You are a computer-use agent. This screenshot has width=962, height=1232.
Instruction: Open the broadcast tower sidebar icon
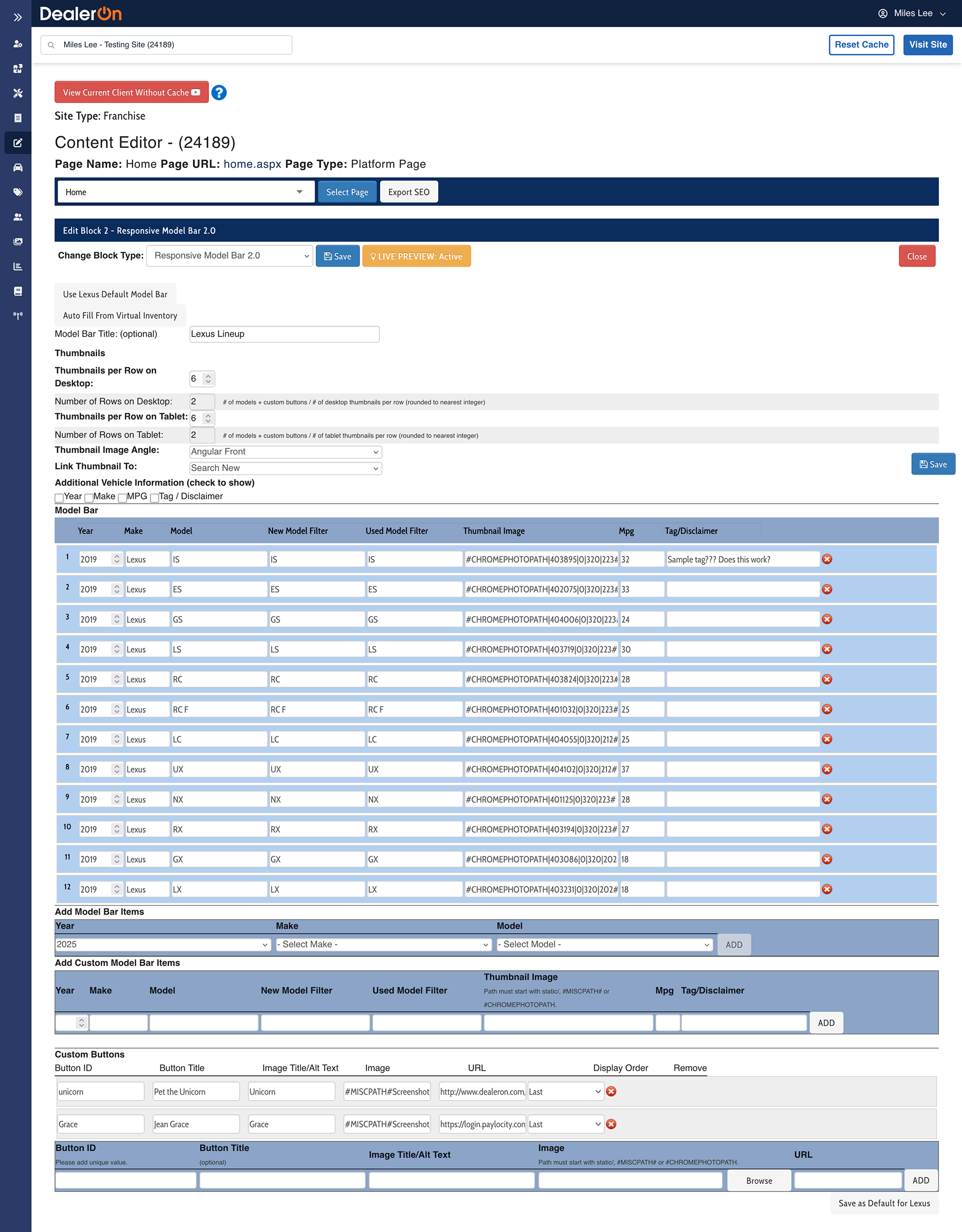[x=18, y=316]
